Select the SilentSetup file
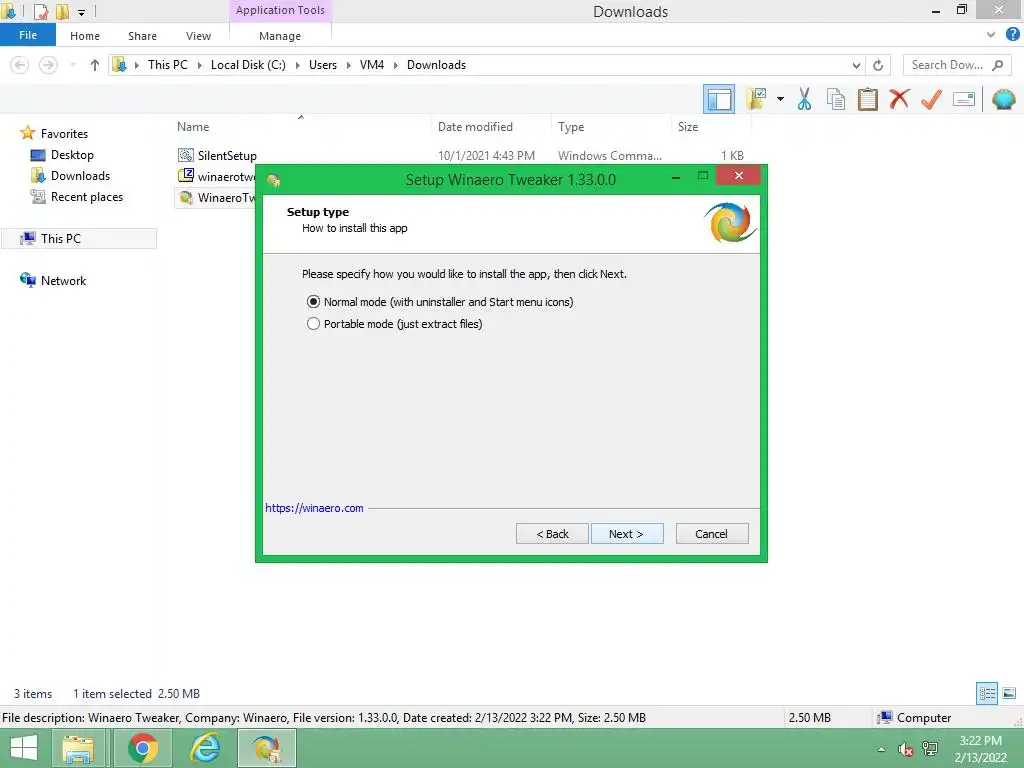 pos(227,155)
